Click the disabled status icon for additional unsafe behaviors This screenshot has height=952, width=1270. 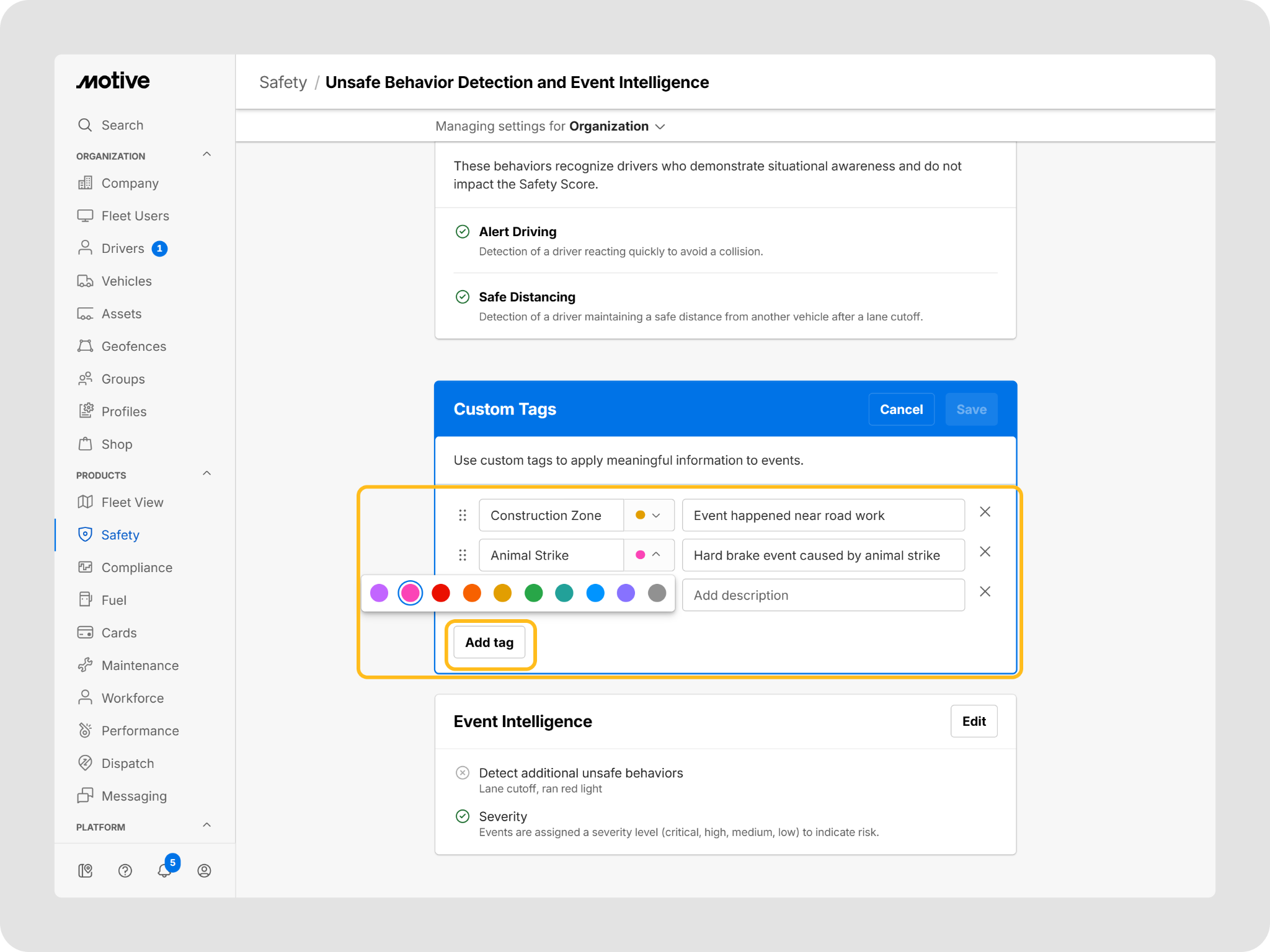click(x=463, y=773)
